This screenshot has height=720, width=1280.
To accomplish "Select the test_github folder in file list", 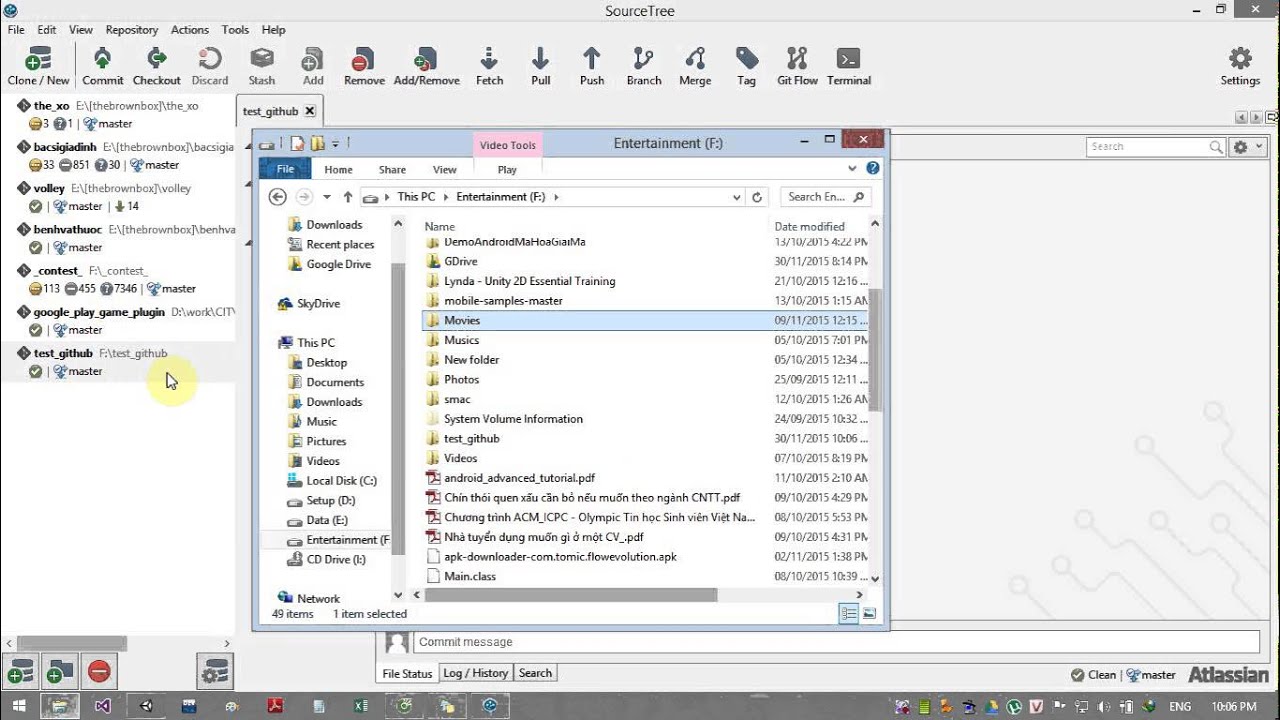I will 471,439.
